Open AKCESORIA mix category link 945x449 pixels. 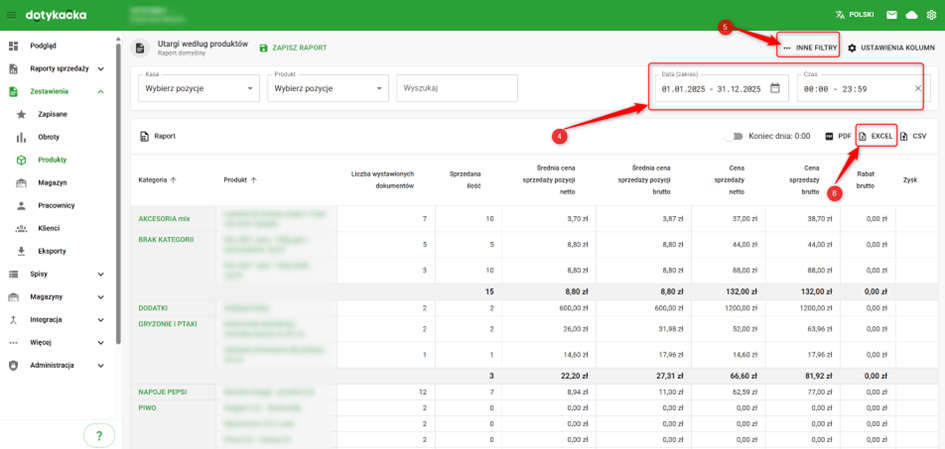pyautogui.click(x=164, y=219)
